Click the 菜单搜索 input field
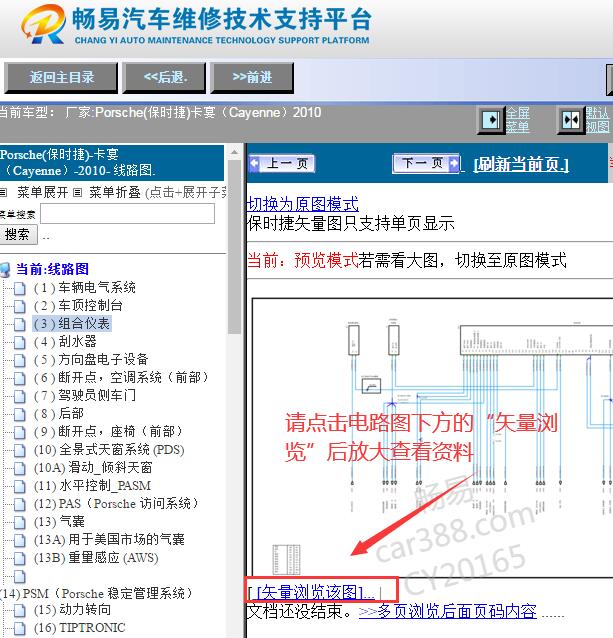 [x=127, y=214]
